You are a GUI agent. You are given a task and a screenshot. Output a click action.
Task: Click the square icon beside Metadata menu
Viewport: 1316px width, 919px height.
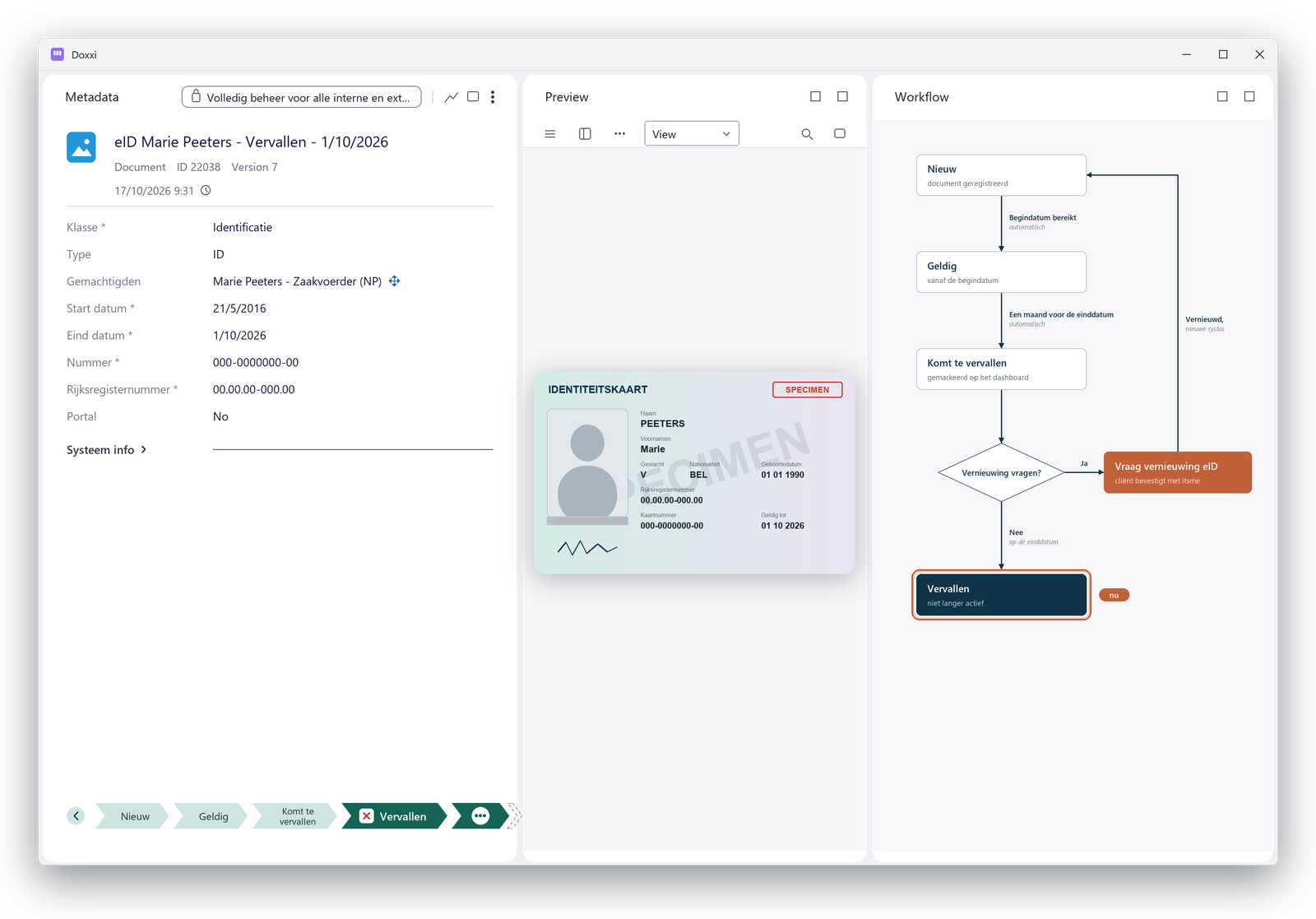[473, 97]
